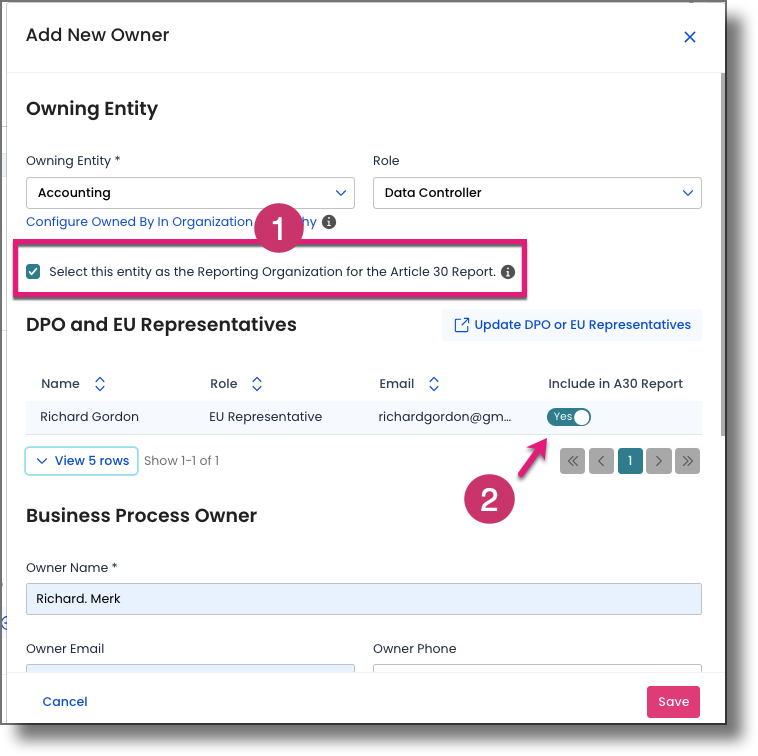Click the Cancel link

(65, 702)
